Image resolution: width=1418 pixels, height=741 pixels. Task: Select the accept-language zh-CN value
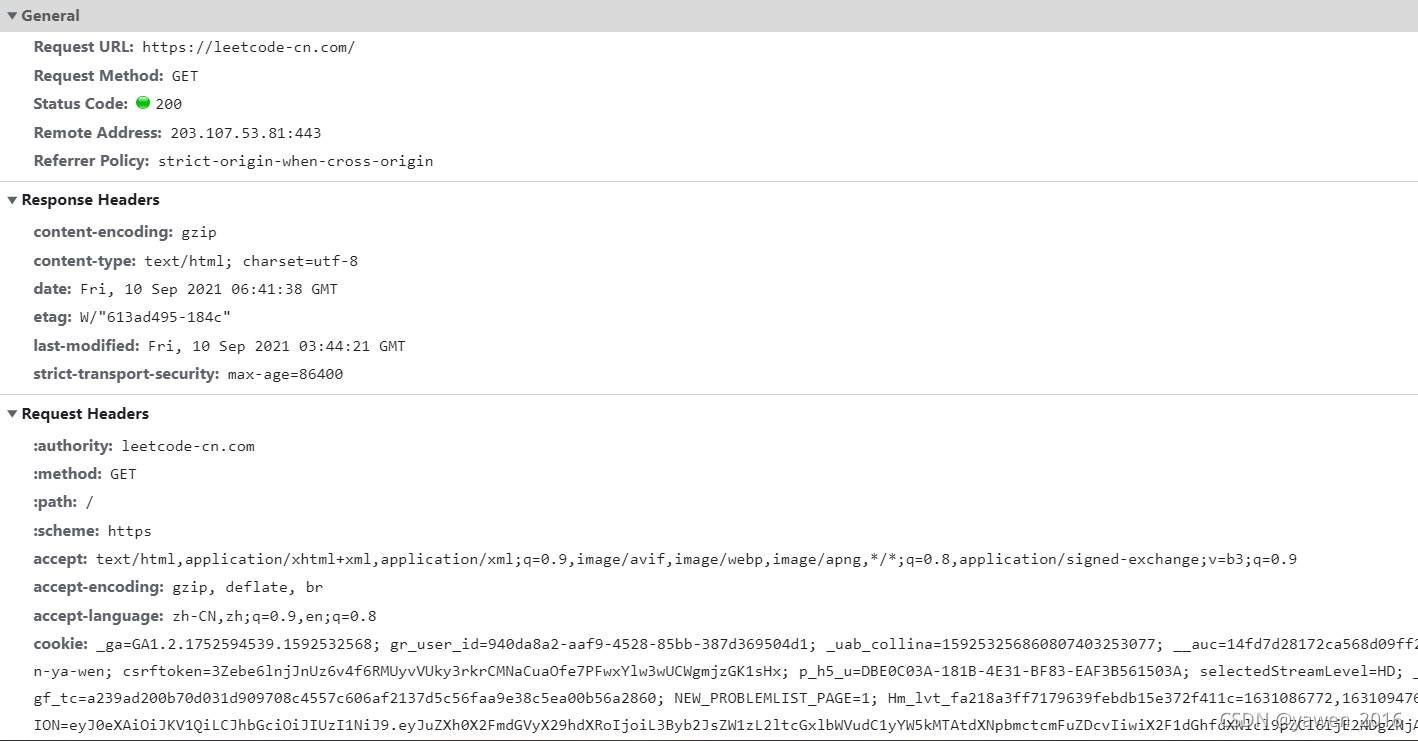(x=274, y=616)
